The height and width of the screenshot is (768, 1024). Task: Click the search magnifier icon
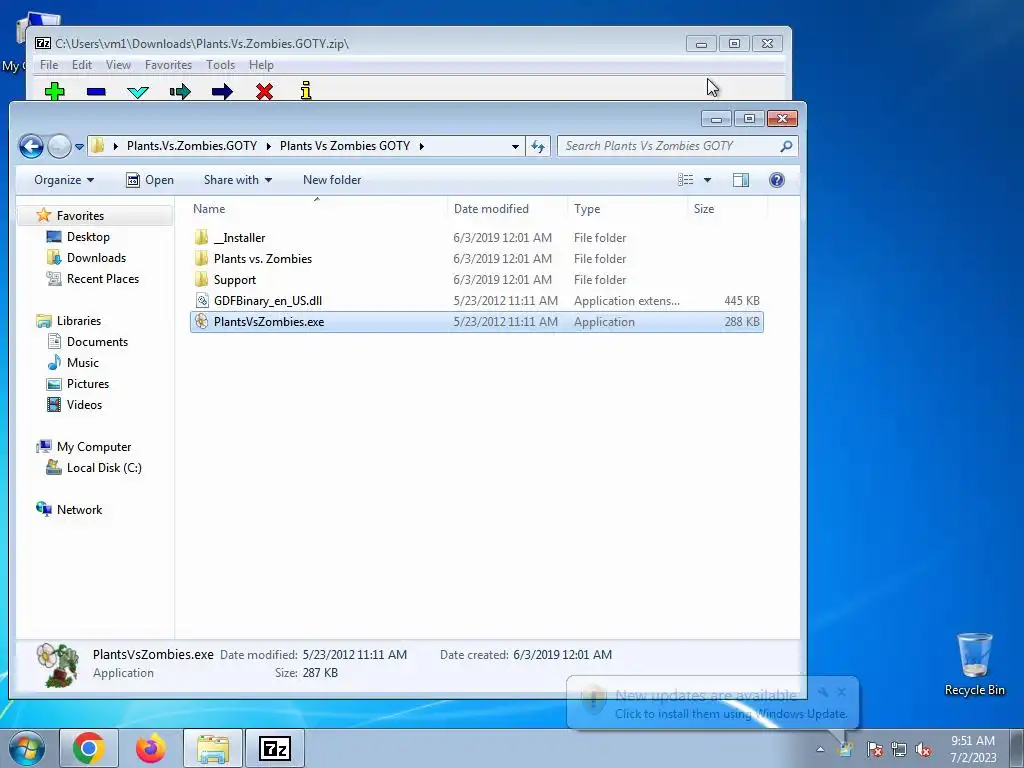[786, 146]
